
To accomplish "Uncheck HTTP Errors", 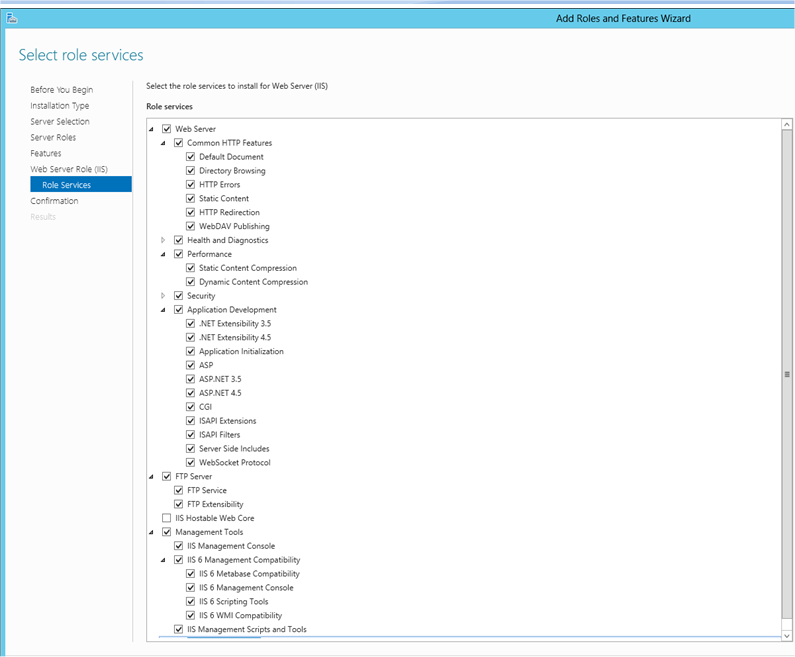I will tap(191, 185).
